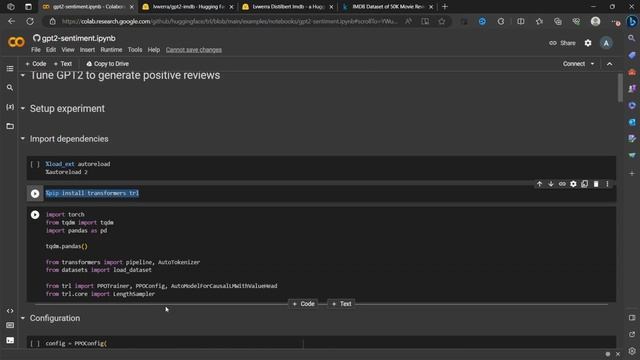Open Colab notebook settings gear

click(588, 43)
